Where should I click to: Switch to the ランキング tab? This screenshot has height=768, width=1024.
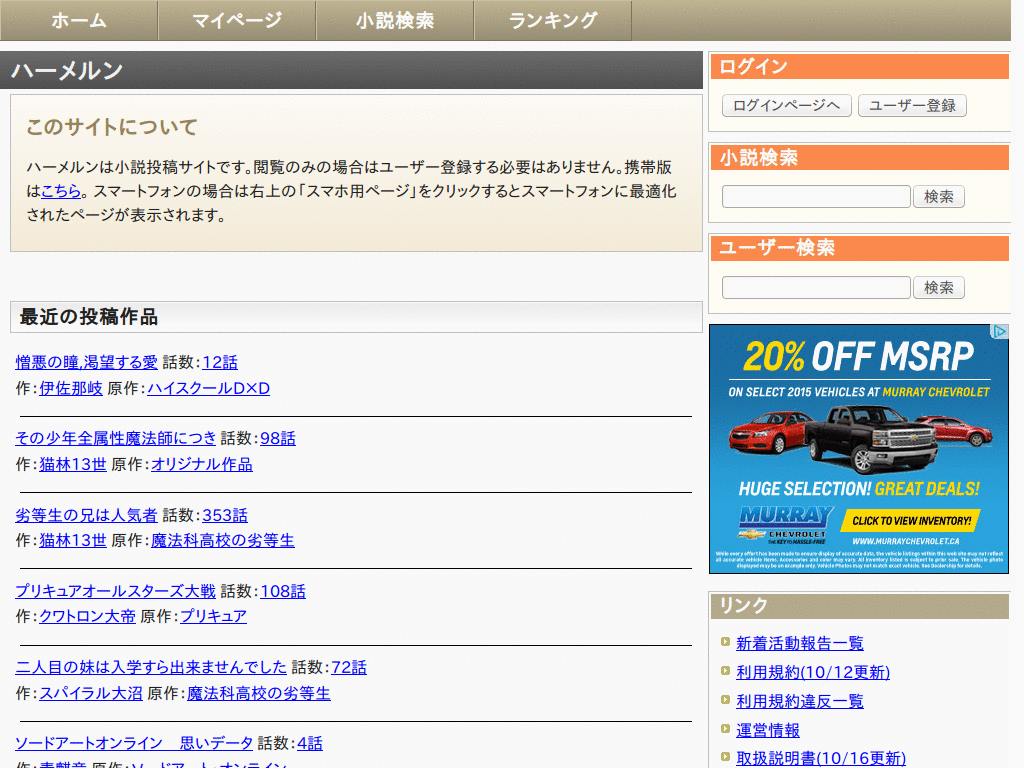coord(553,20)
